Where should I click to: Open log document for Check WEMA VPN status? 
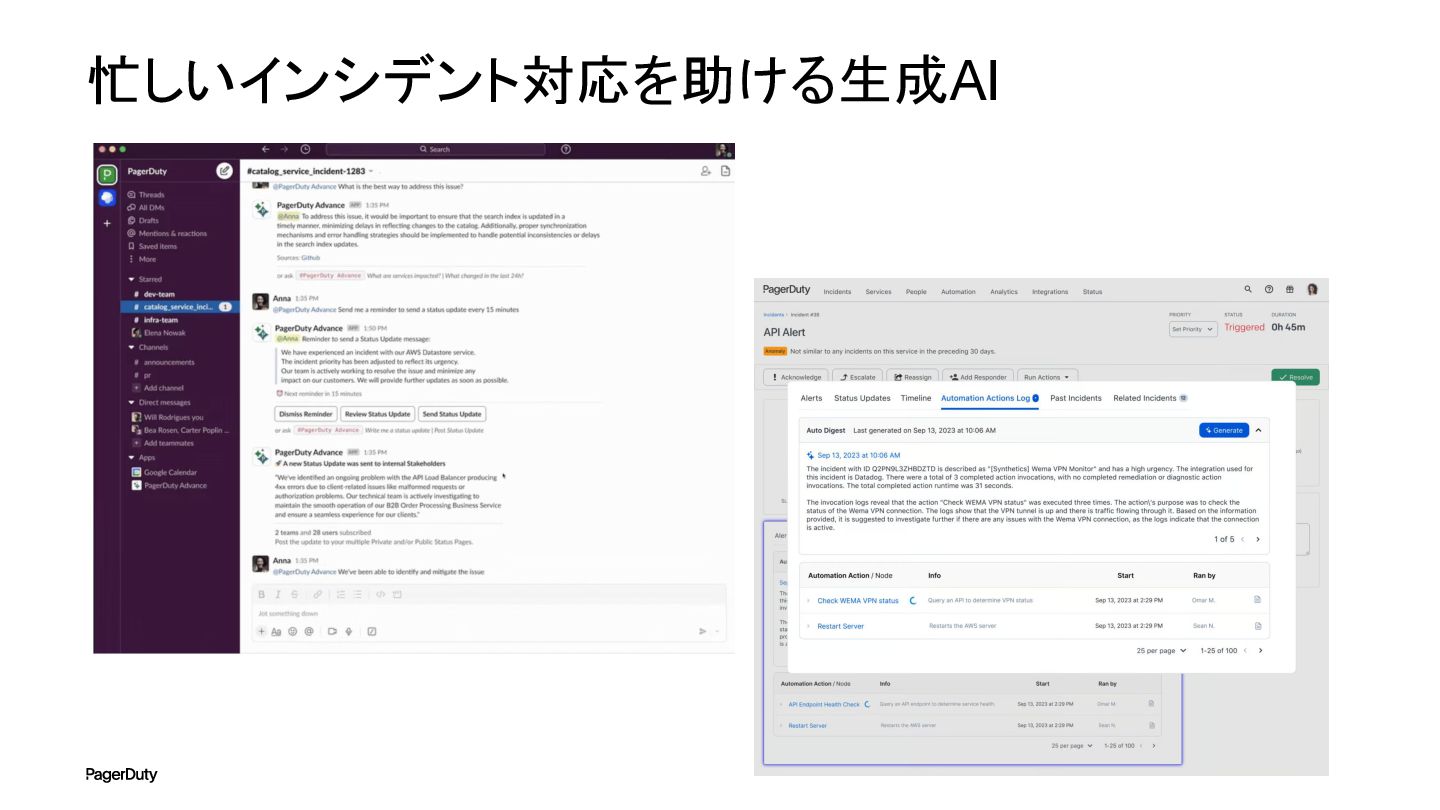(x=1258, y=600)
